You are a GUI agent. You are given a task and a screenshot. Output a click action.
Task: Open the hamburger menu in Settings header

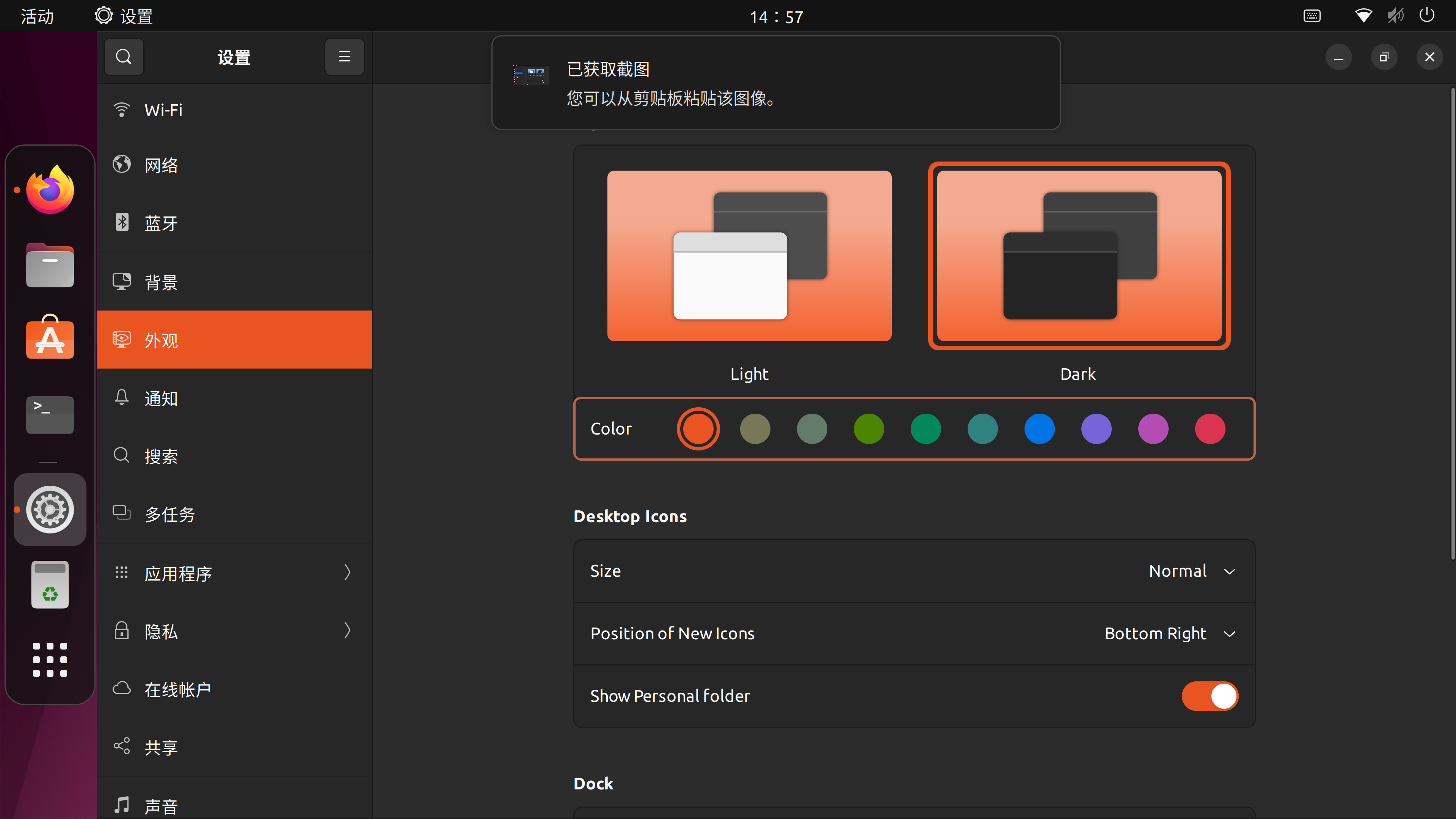pyautogui.click(x=344, y=57)
